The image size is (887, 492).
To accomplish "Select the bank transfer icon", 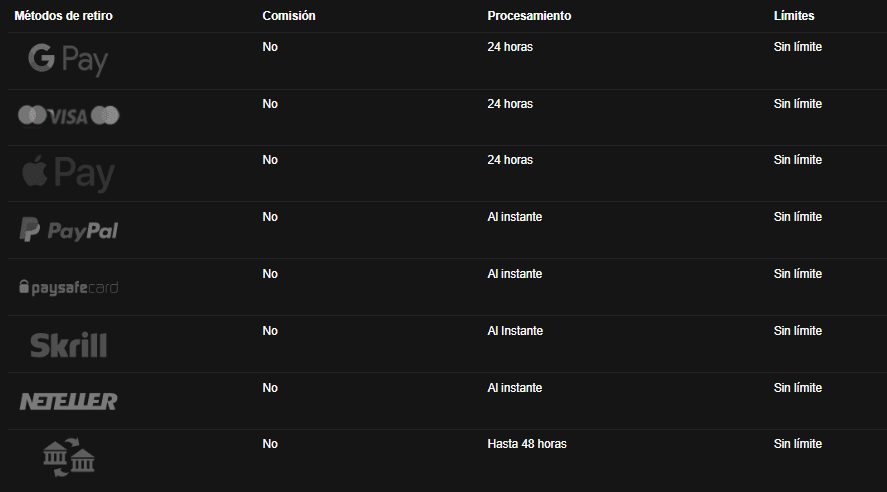I will tap(68, 458).
